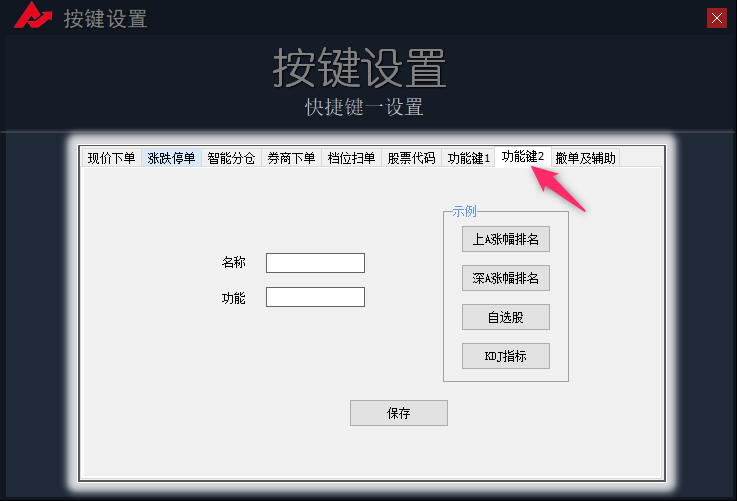Screen dimensions: 737x501
Task: Click the 深A涨幅排名 example button
Action: [505, 278]
